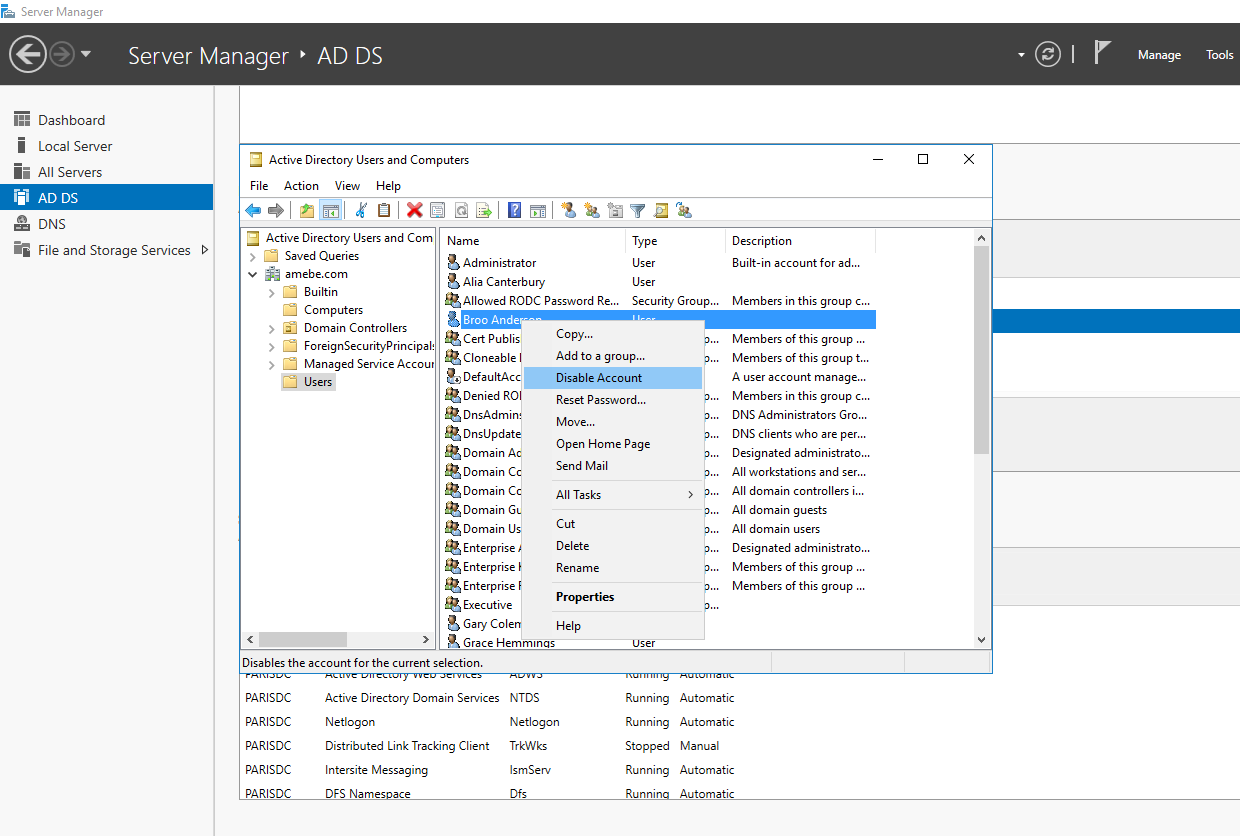Image resolution: width=1240 pixels, height=836 pixels.
Task: Create a new user with toolbar icon
Action: [x=569, y=210]
